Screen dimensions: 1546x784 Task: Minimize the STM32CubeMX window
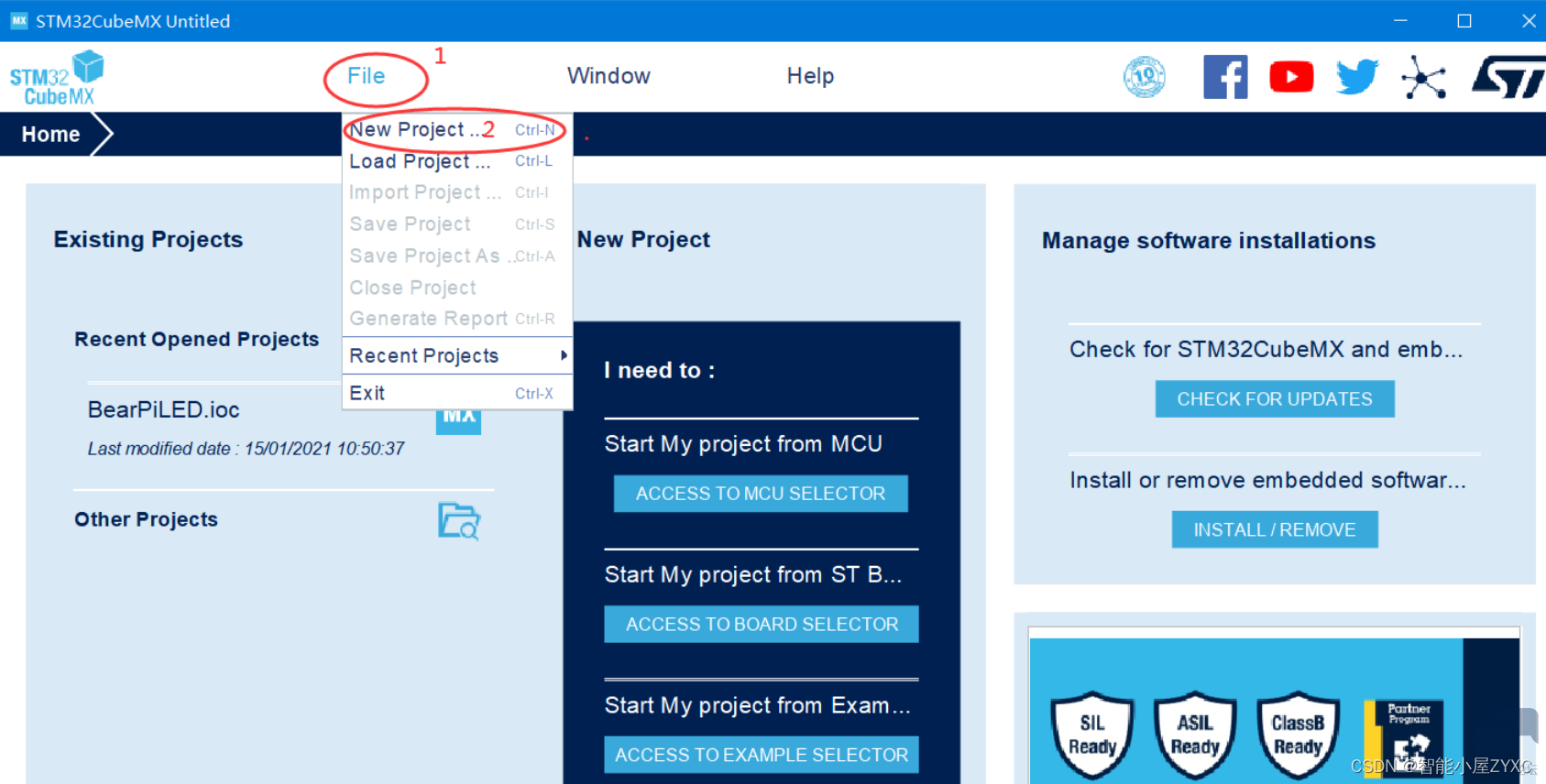point(1400,20)
